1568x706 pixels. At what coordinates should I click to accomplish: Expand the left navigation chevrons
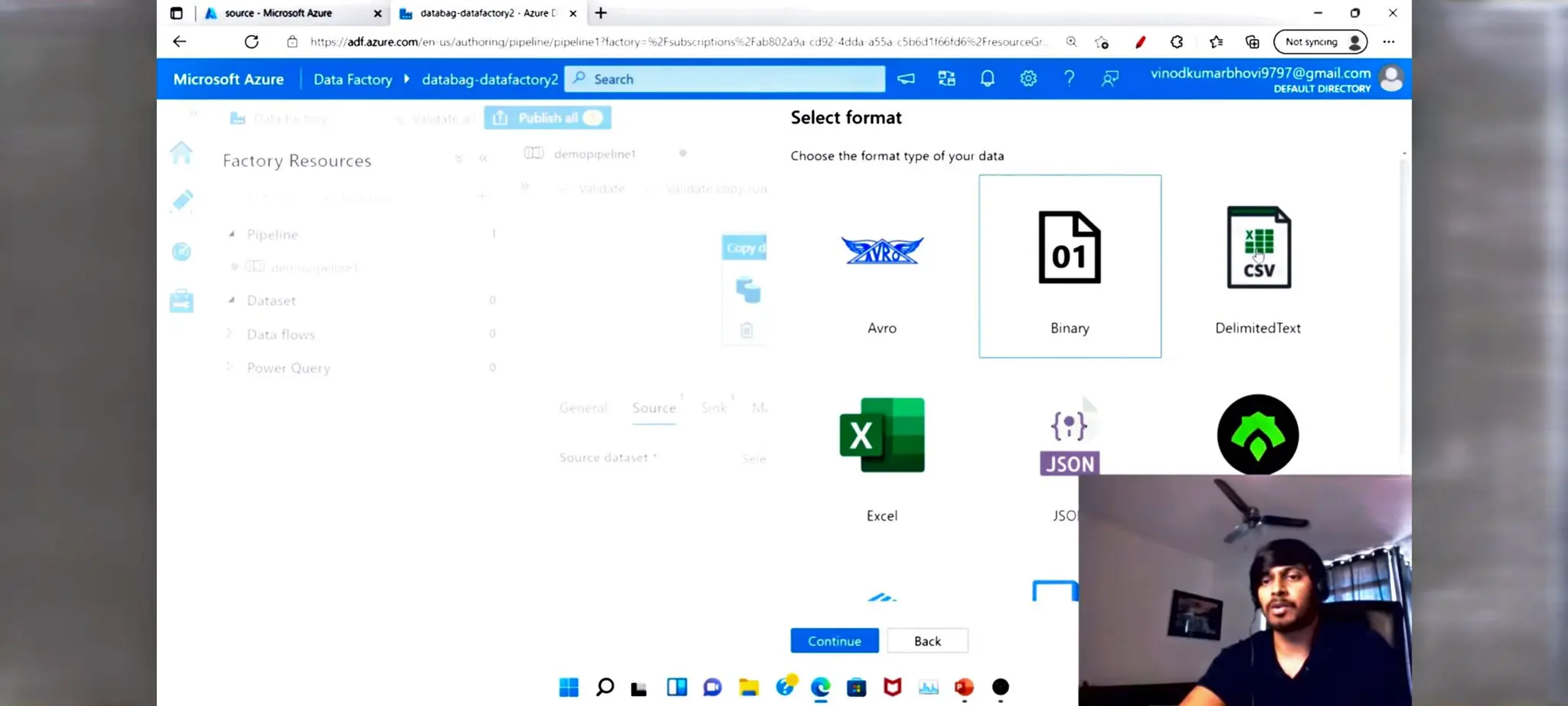(194, 113)
